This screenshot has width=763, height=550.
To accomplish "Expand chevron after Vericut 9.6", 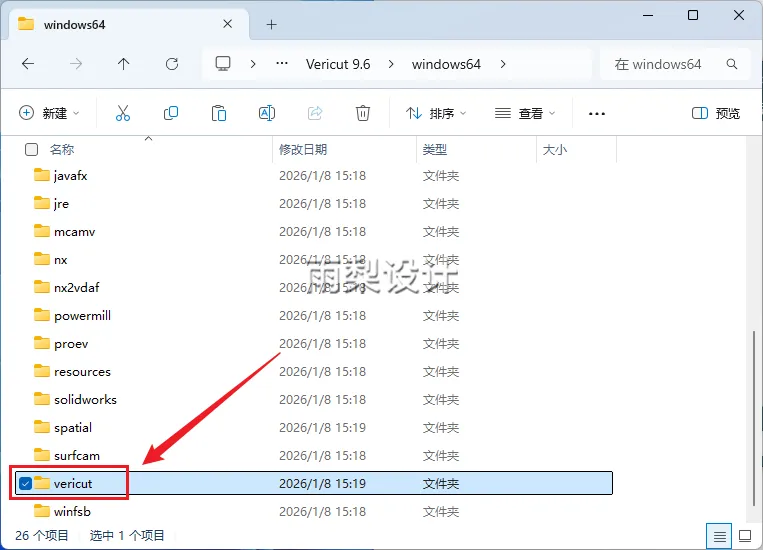I will click(391, 64).
